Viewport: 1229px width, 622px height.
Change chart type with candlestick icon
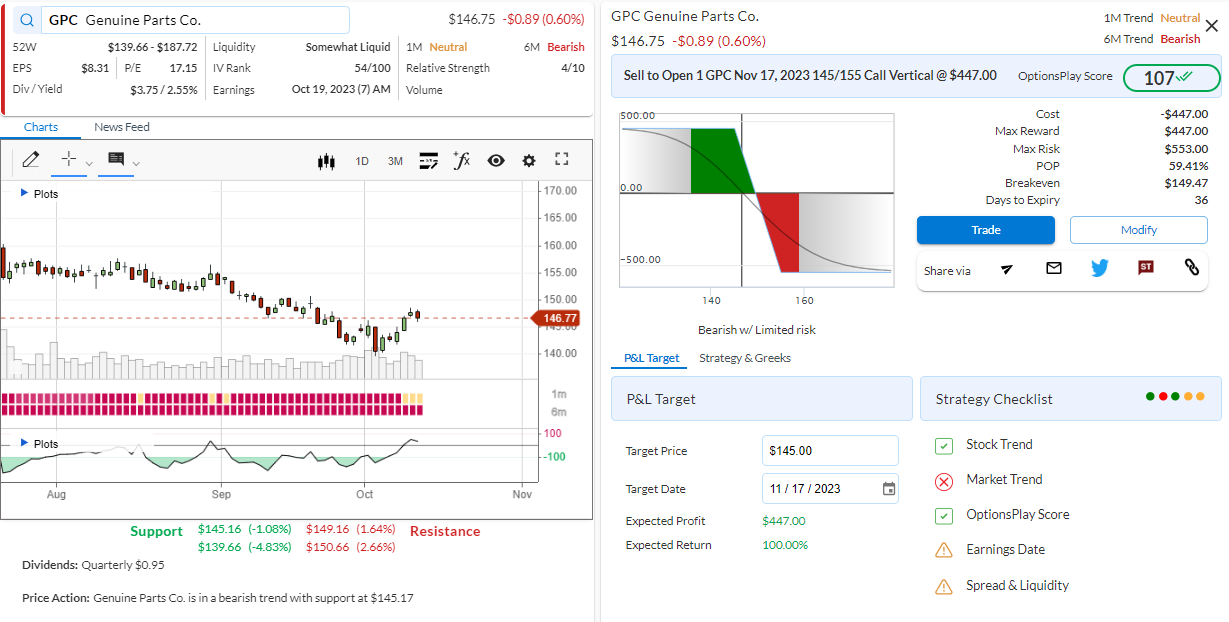pos(325,161)
